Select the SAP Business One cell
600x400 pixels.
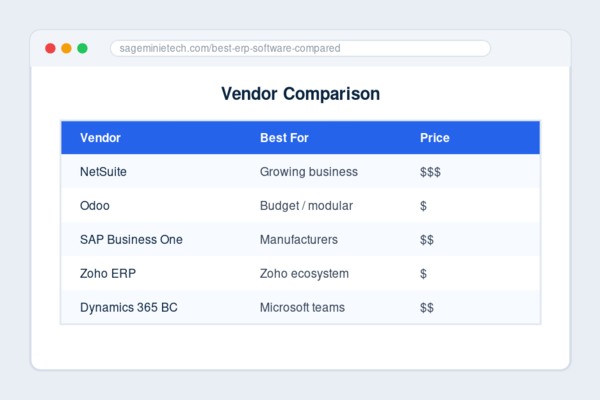[131, 240]
